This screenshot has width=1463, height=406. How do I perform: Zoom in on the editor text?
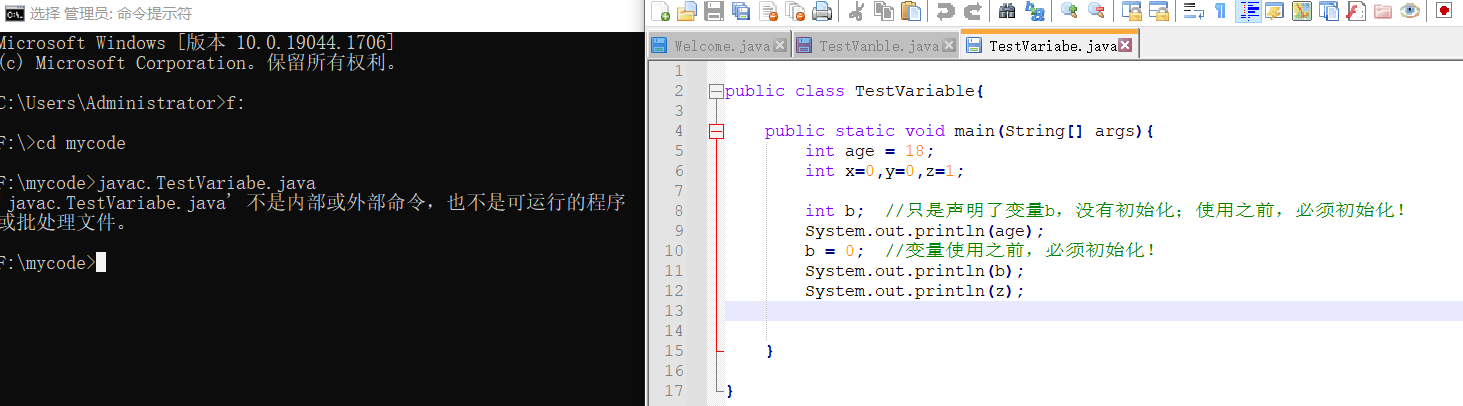pyautogui.click(x=1069, y=11)
